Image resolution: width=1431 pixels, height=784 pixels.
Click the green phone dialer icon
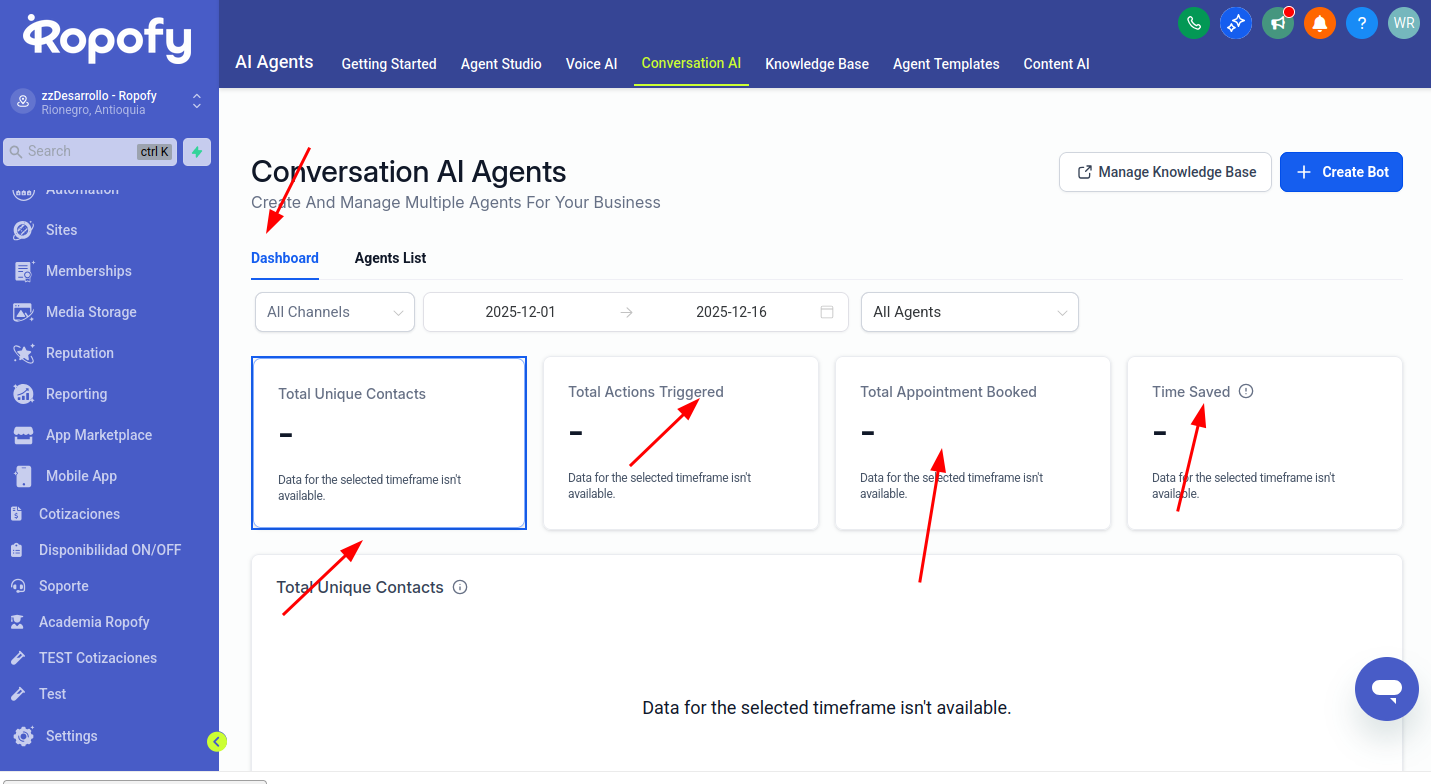(1194, 23)
